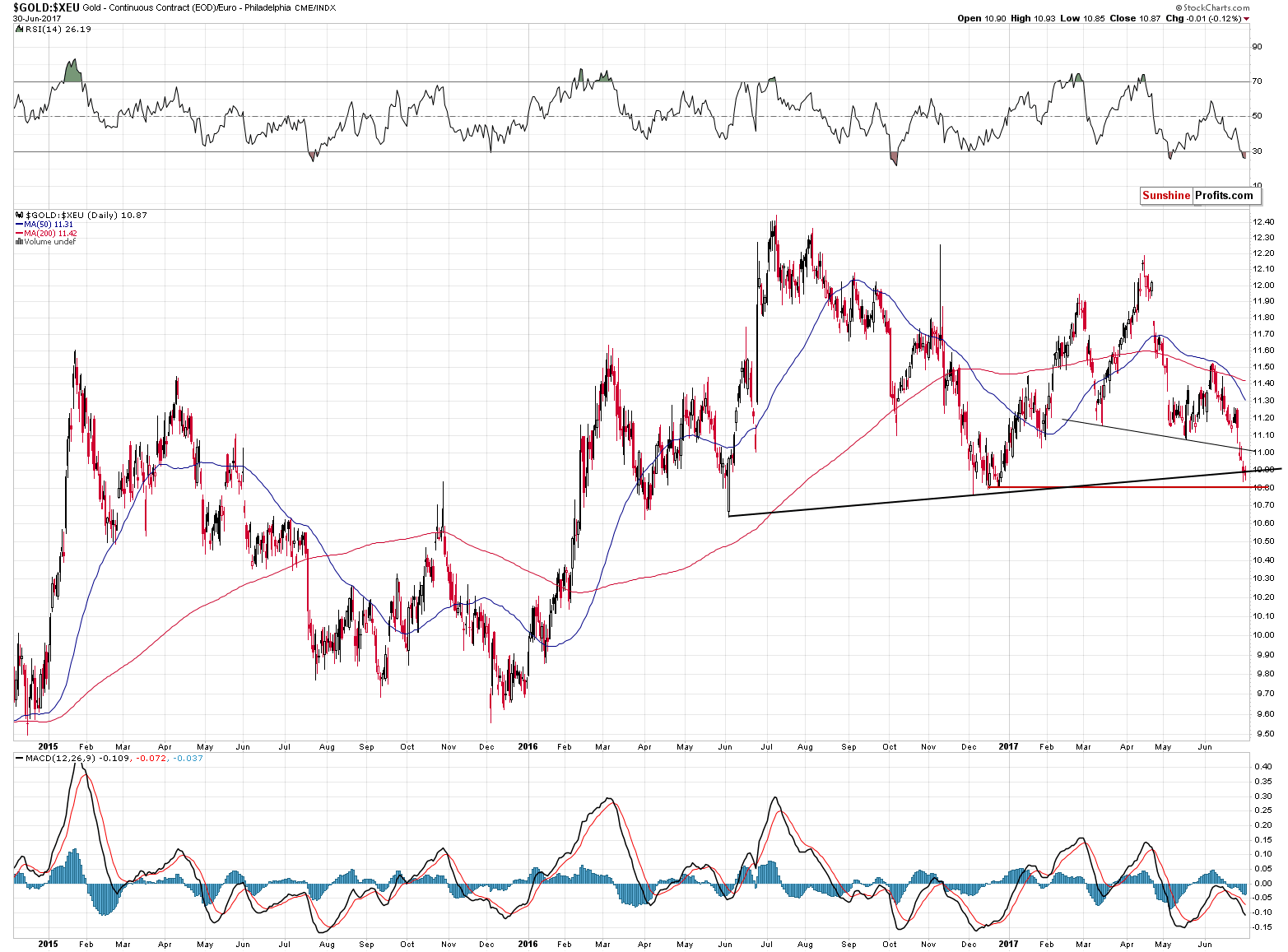Screen dimensions: 1288x952
Task: Click the 10.00 price axis label
Action: point(1263,635)
